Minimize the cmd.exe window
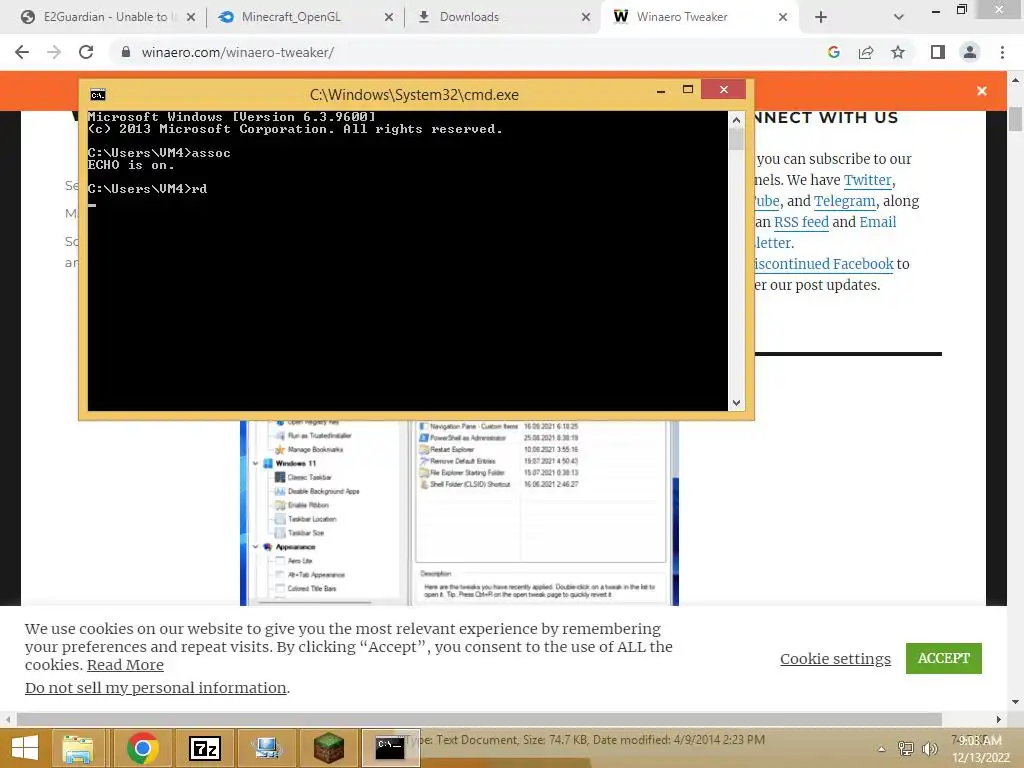Screen dimensions: 1024x768 coord(661,90)
